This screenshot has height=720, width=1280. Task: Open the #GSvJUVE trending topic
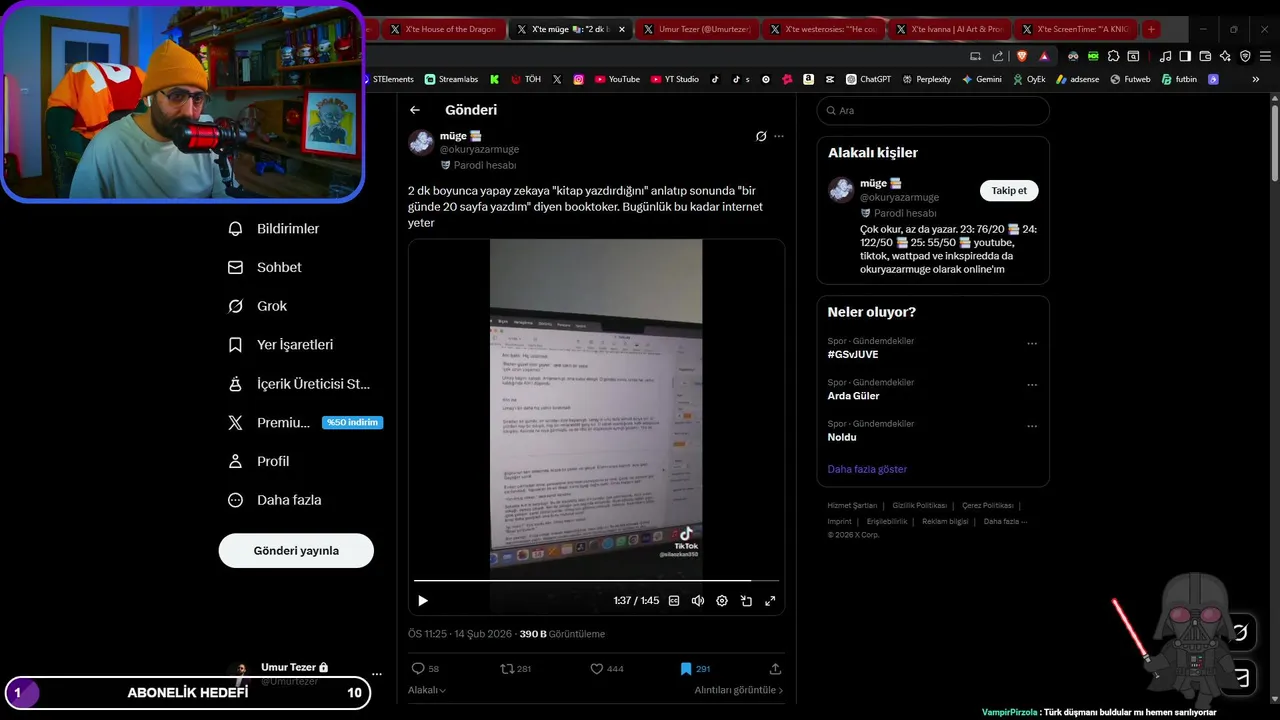(x=853, y=355)
